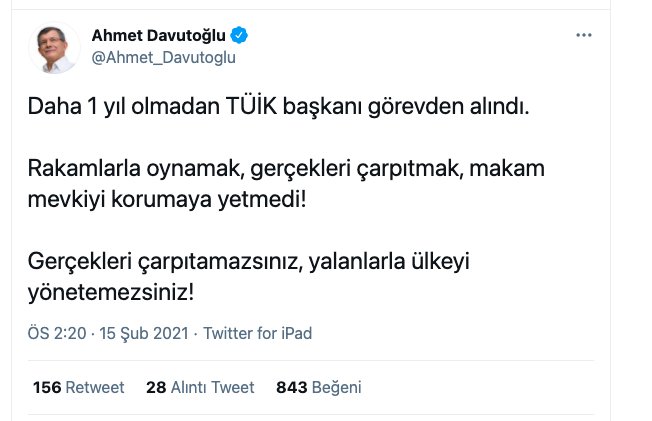This screenshot has height=421, width=652.
Task: Click the 'mevkiyi korumaya yetmedi!' line
Action: coord(163,199)
